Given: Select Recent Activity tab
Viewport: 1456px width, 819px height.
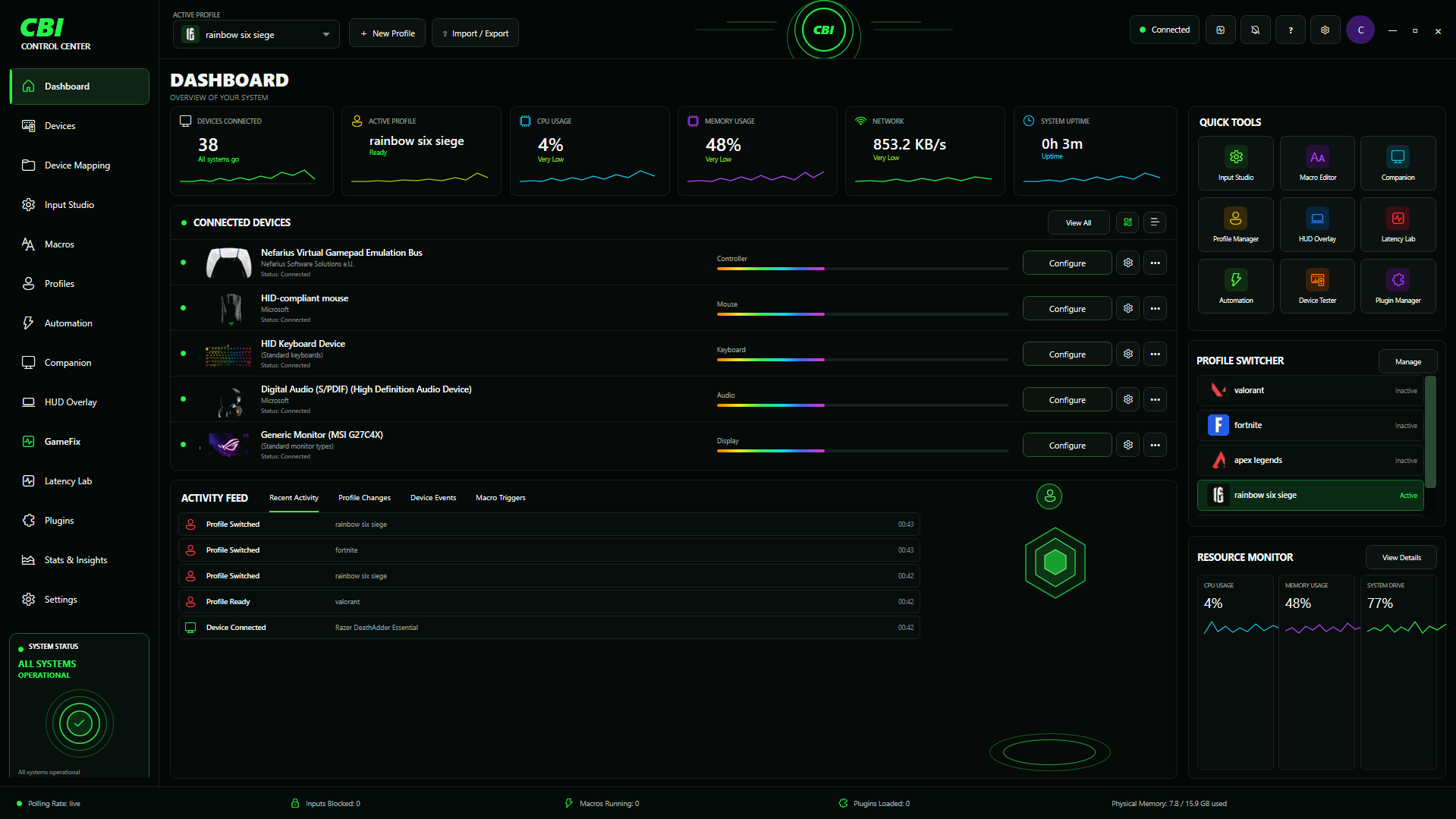Looking at the screenshot, I should pyautogui.click(x=294, y=498).
